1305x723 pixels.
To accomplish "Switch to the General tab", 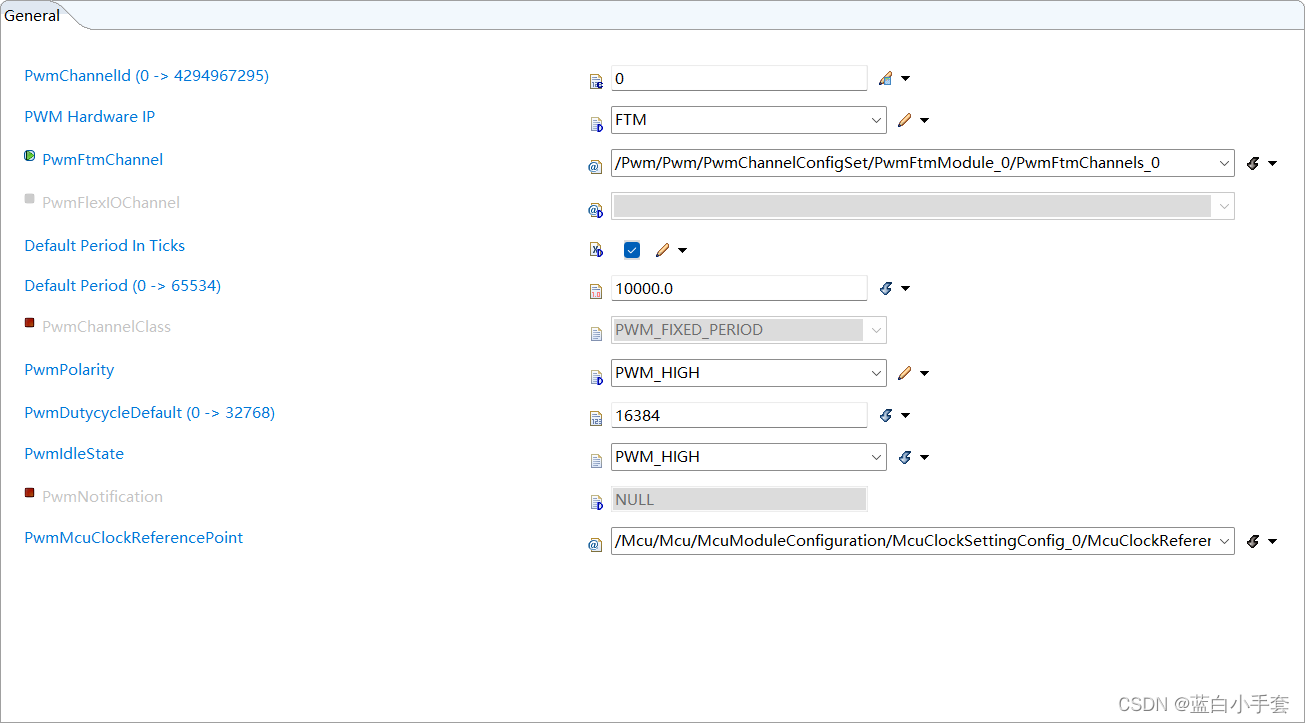I will click(x=32, y=15).
